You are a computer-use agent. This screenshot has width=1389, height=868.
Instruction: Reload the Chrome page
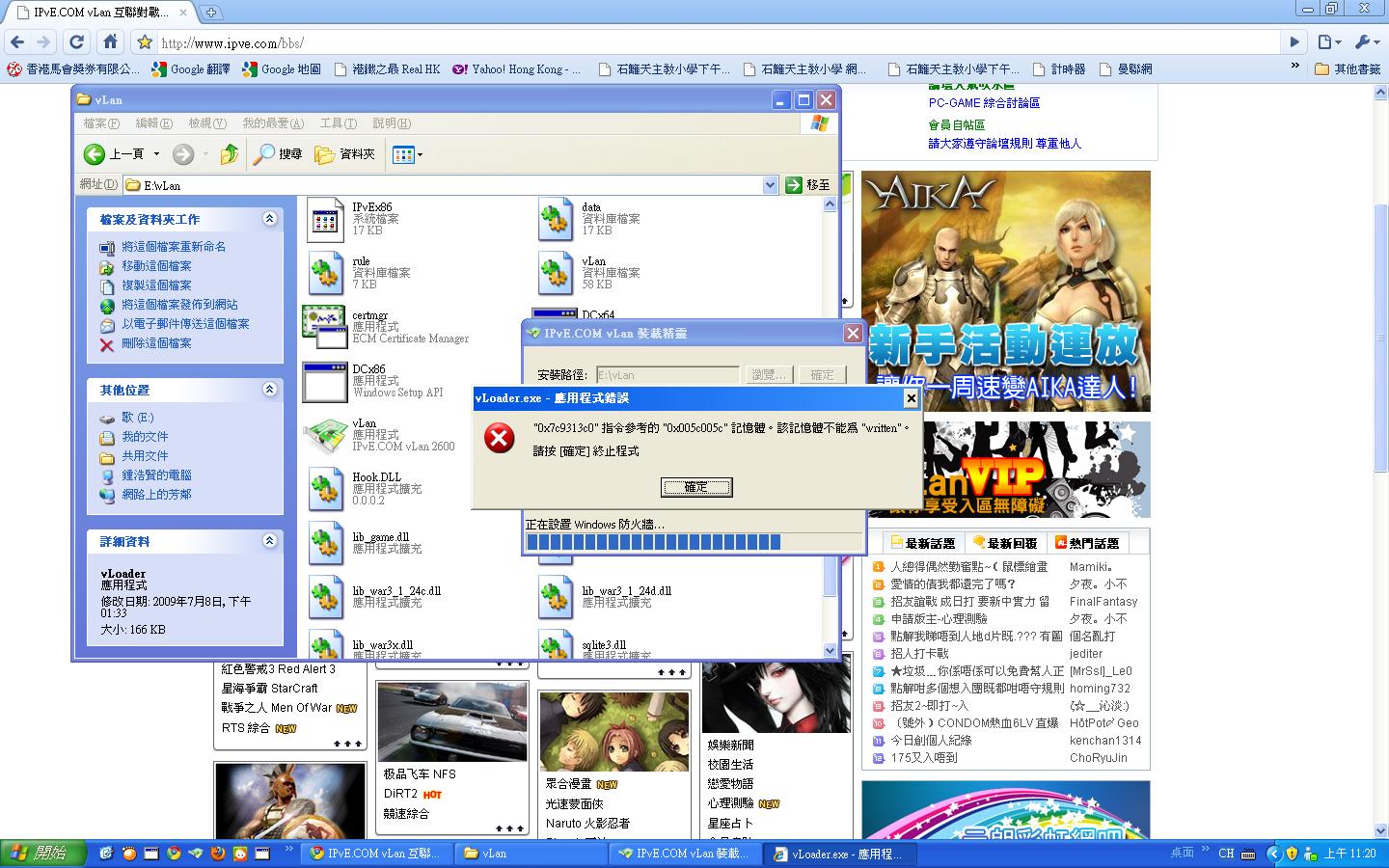click(77, 41)
